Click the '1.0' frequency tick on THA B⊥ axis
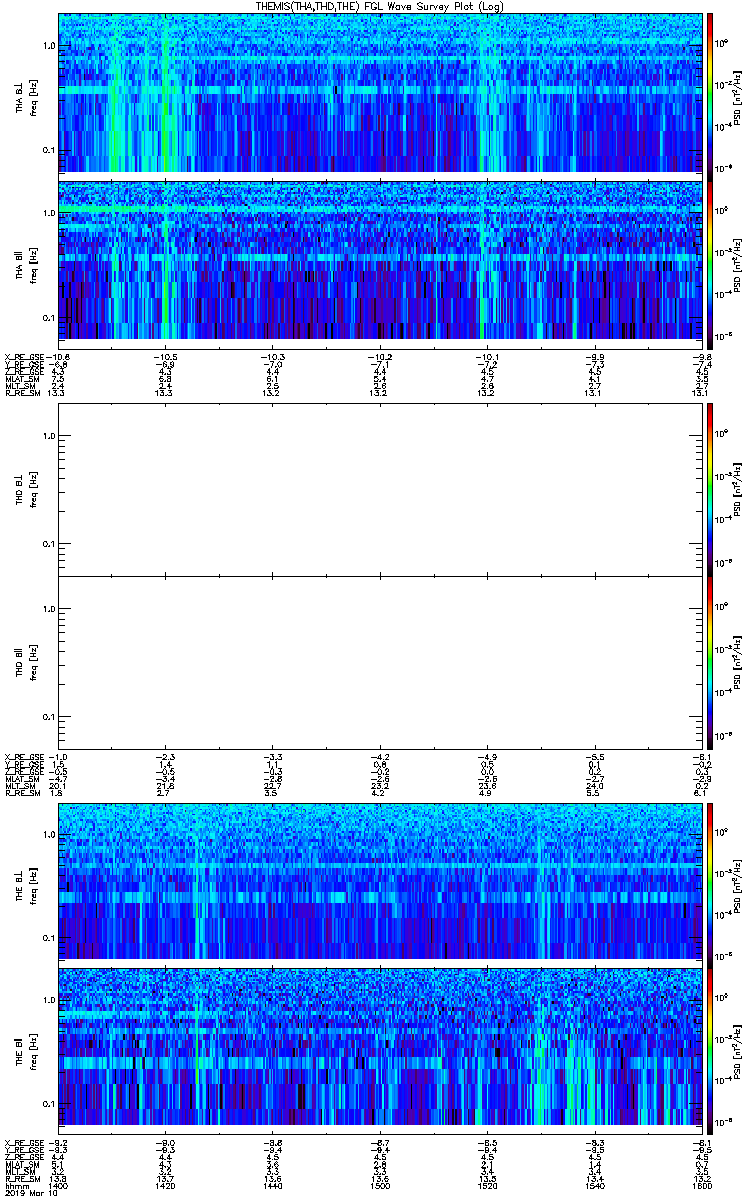This screenshot has width=750, height=1200. [49, 46]
